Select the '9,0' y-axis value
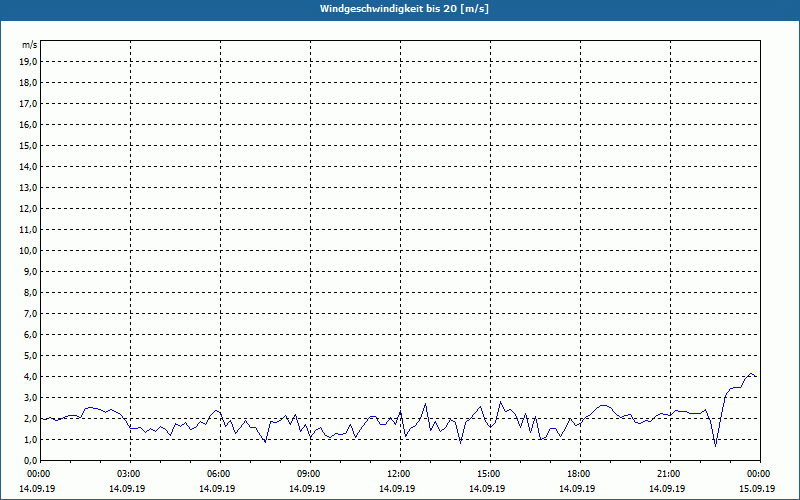The width and height of the screenshot is (800, 500). point(31,271)
